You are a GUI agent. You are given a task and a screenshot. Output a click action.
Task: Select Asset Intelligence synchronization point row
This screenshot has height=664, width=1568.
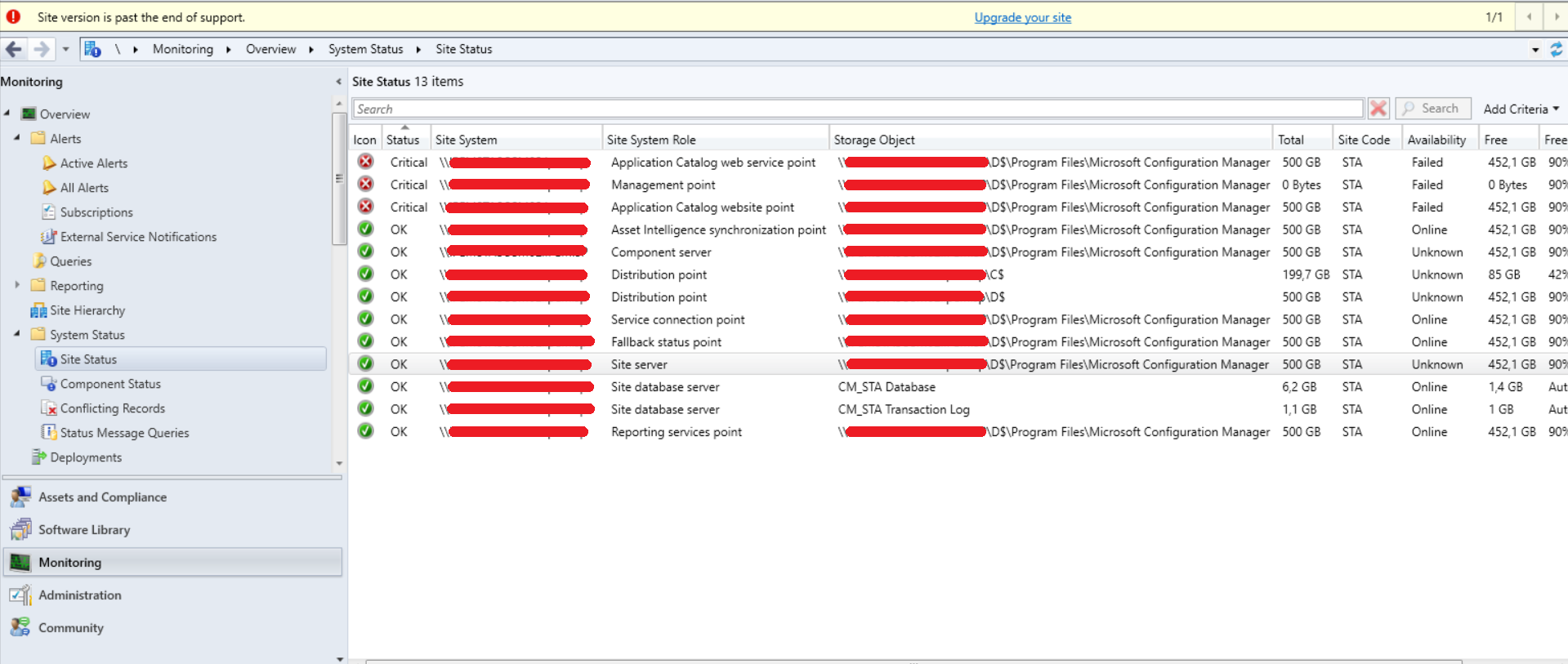pyautogui.click(x=958, y=230)
